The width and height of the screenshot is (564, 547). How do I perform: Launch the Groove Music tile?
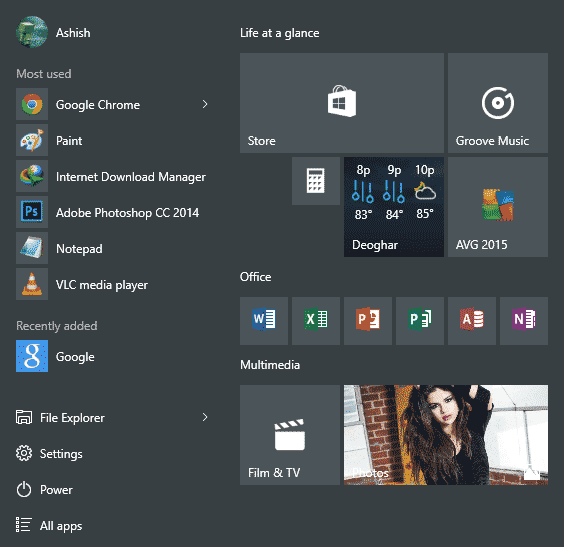coord(498,103)
